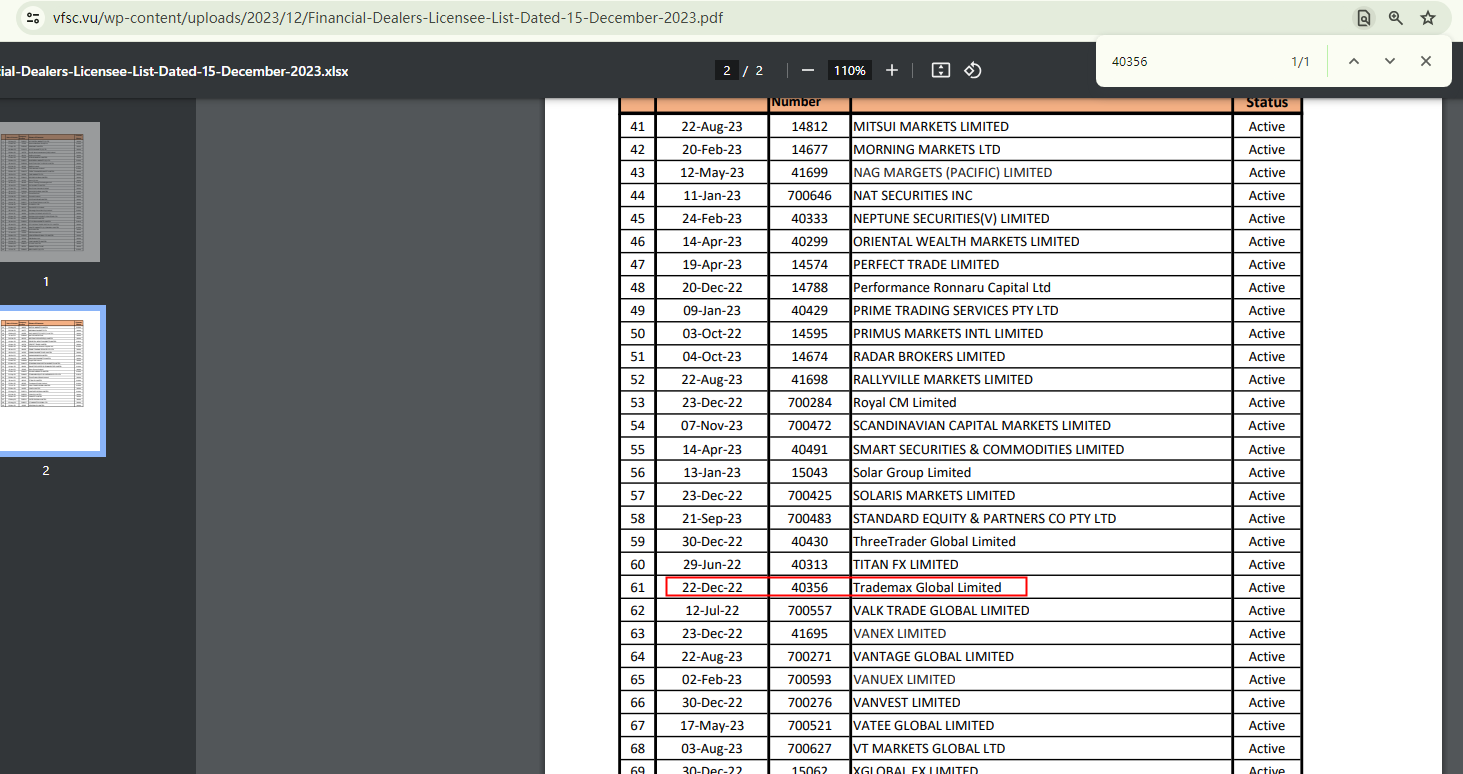Select page 2 thumbnail
The image size is (1463, 774).
46,380
